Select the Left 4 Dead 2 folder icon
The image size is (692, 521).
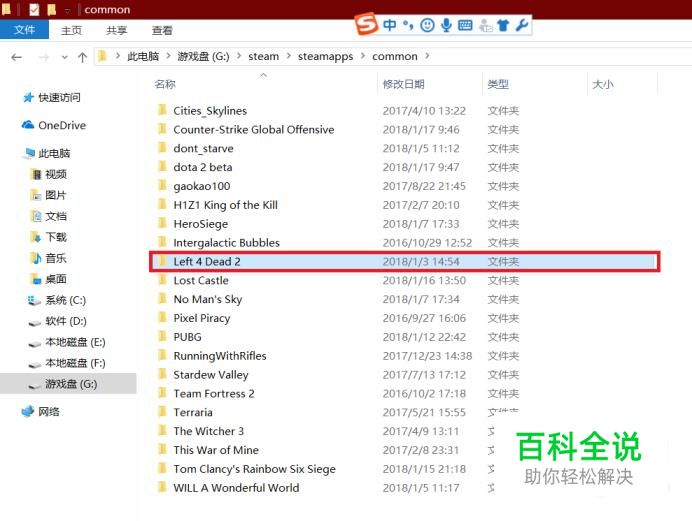coord(162,261)
